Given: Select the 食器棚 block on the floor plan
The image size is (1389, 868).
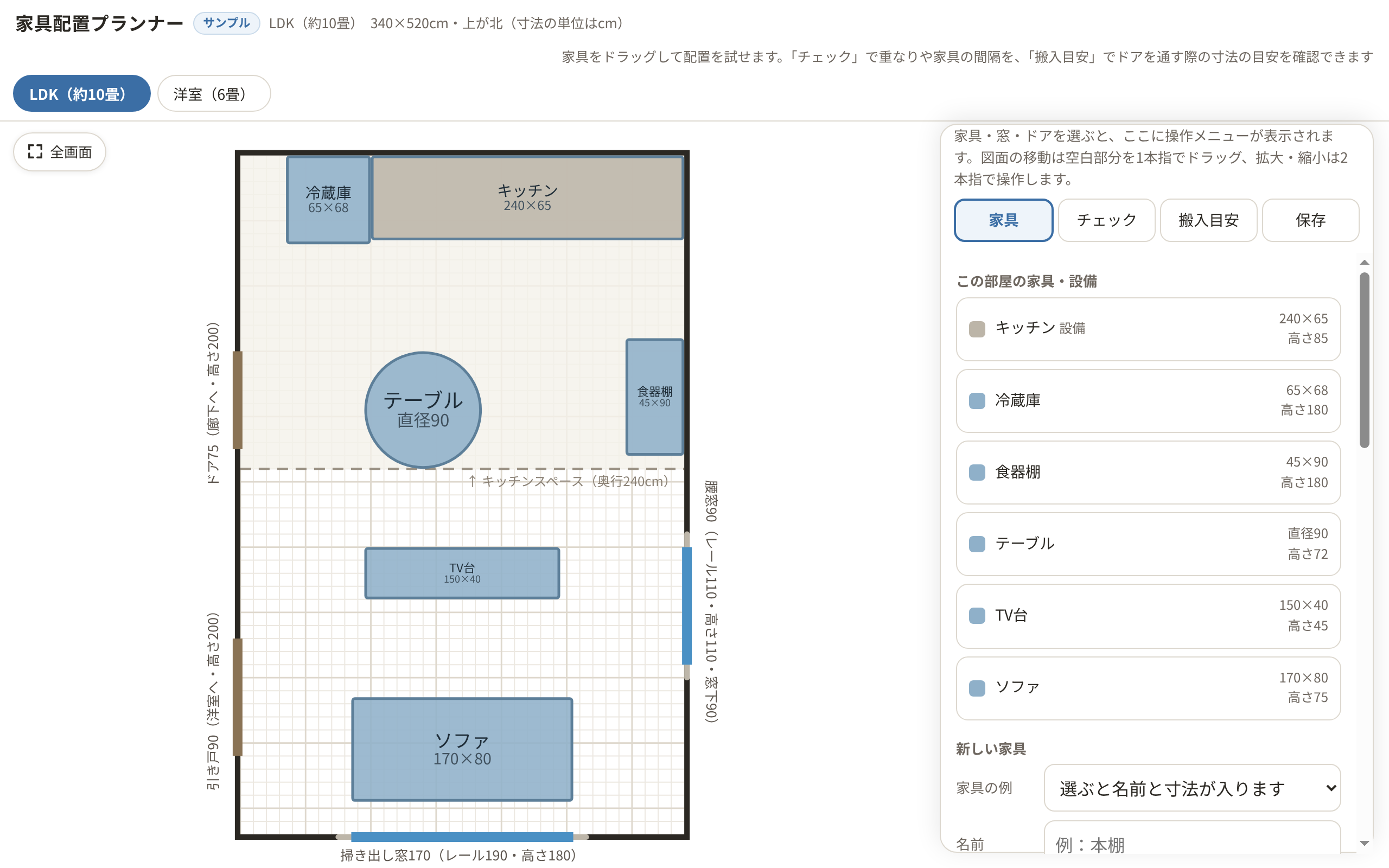Looking at the screenshot, I should point(655,397).
